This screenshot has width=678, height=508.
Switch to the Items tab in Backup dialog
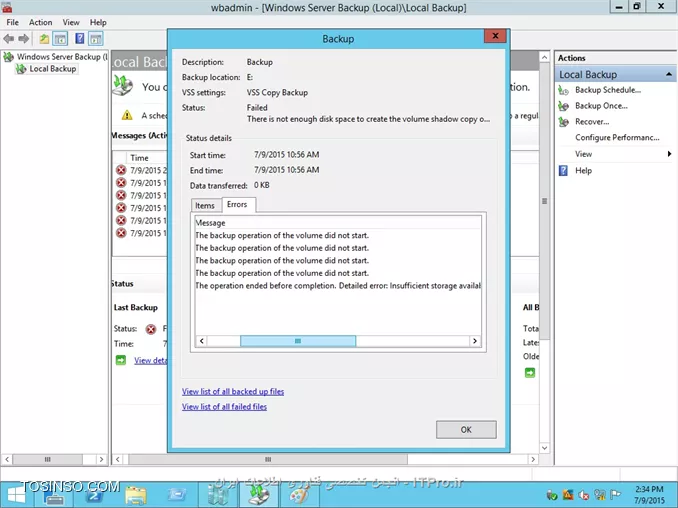(205, 205)
